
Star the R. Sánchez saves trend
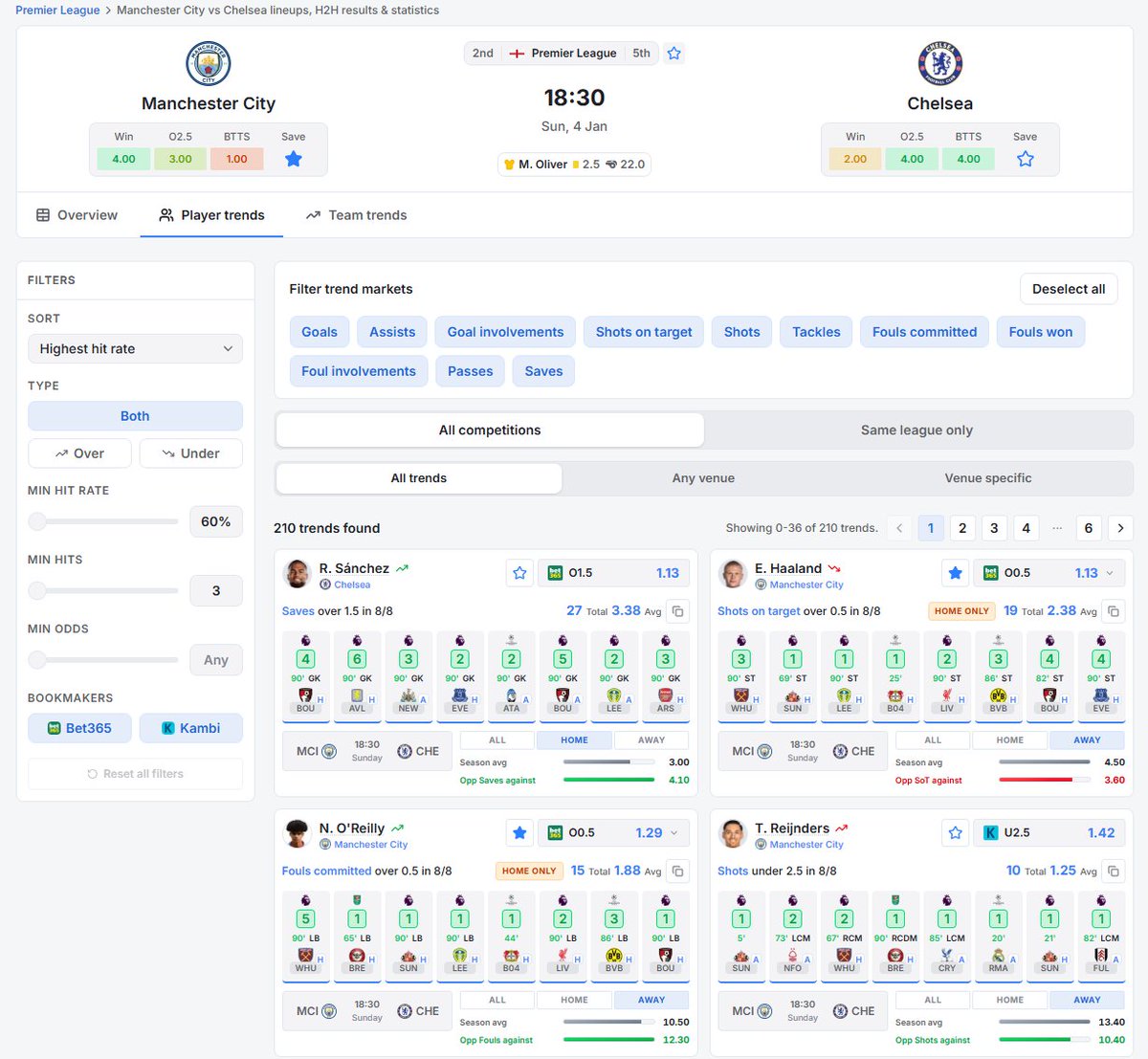coord(519,573)
